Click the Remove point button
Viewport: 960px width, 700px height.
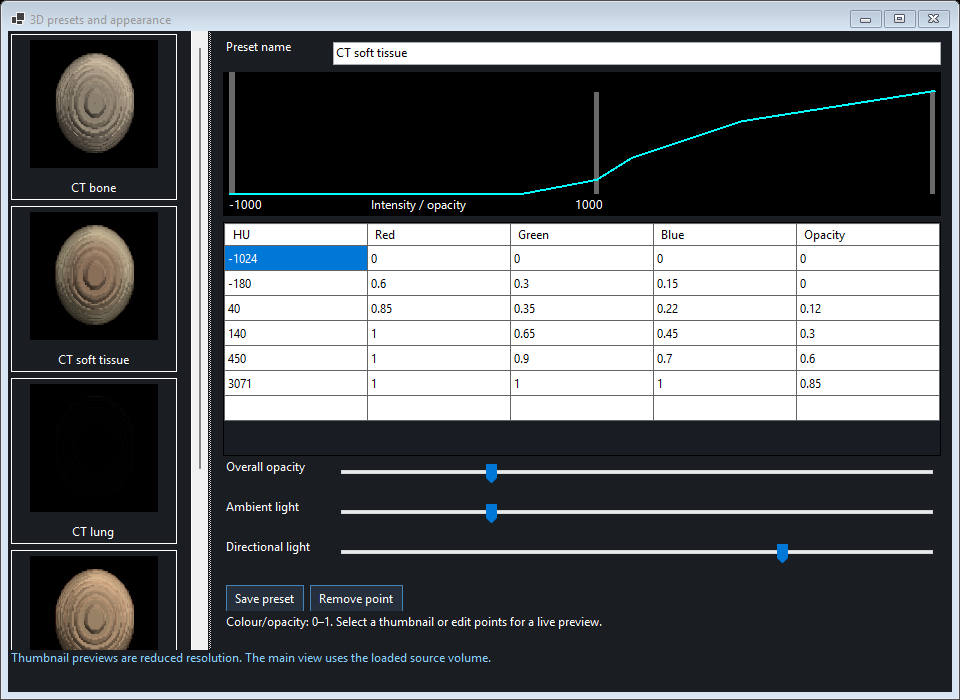356,598
